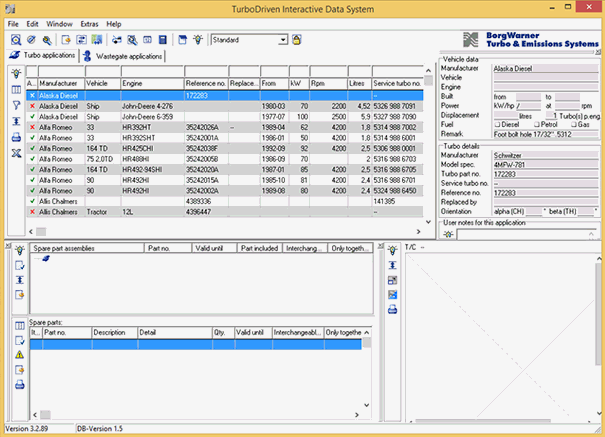This screenshot has width=605, height=437.
Task: Switch to the Wastegate applications tab
Action: [x=123, y=56]
